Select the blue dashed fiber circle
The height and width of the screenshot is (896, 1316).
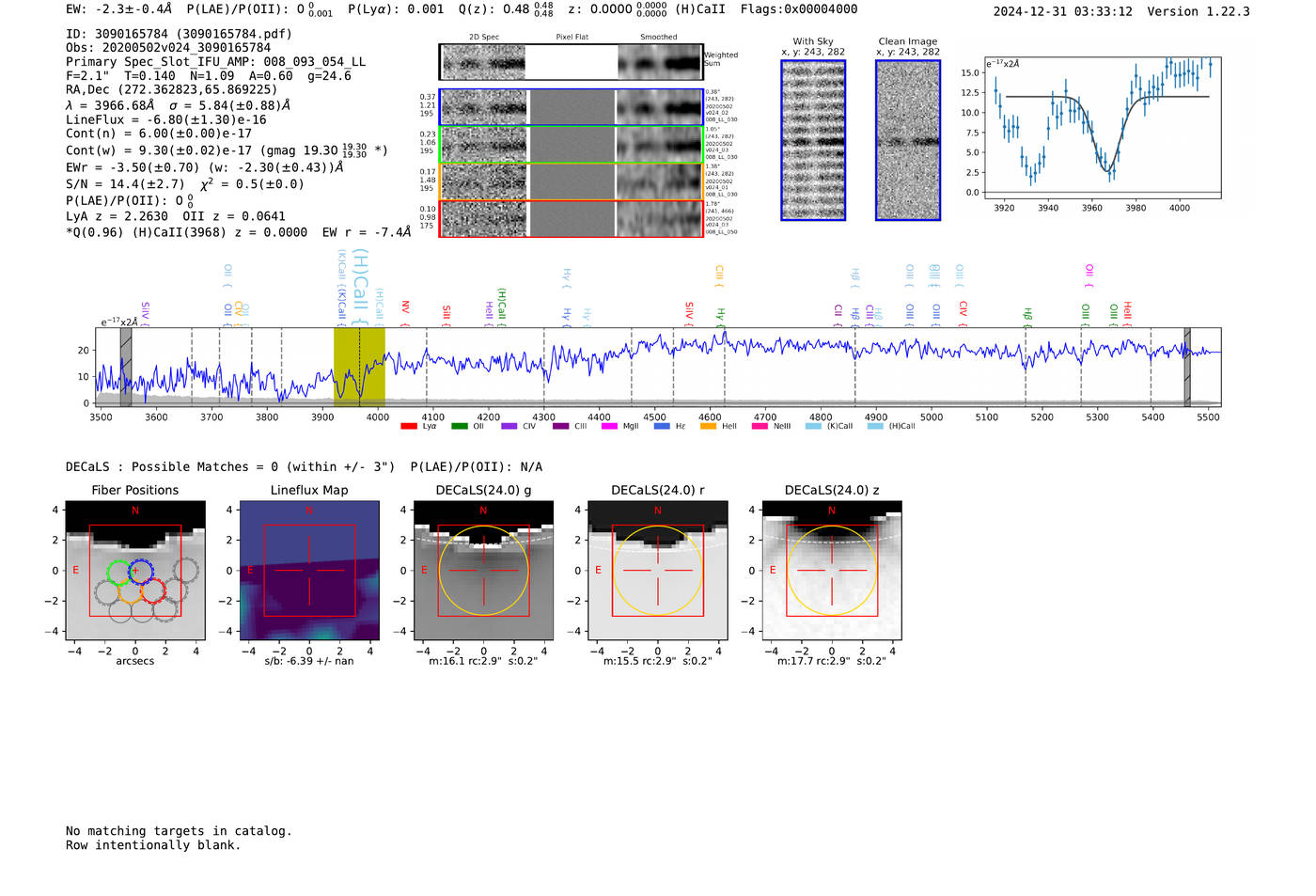[x=141, y=571]
